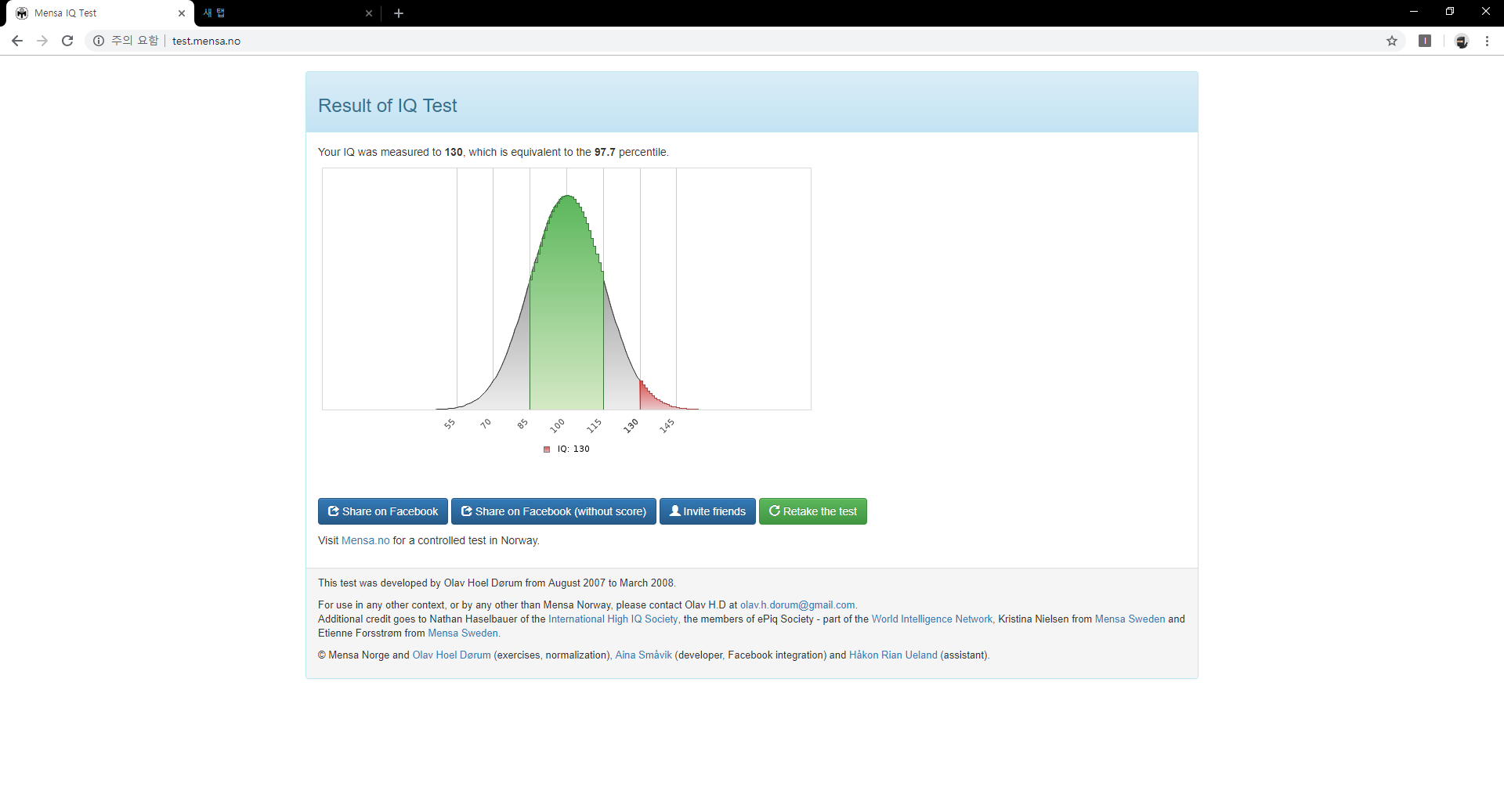
Task: Click the 97.7 percentile value
Action: (605, 152)
